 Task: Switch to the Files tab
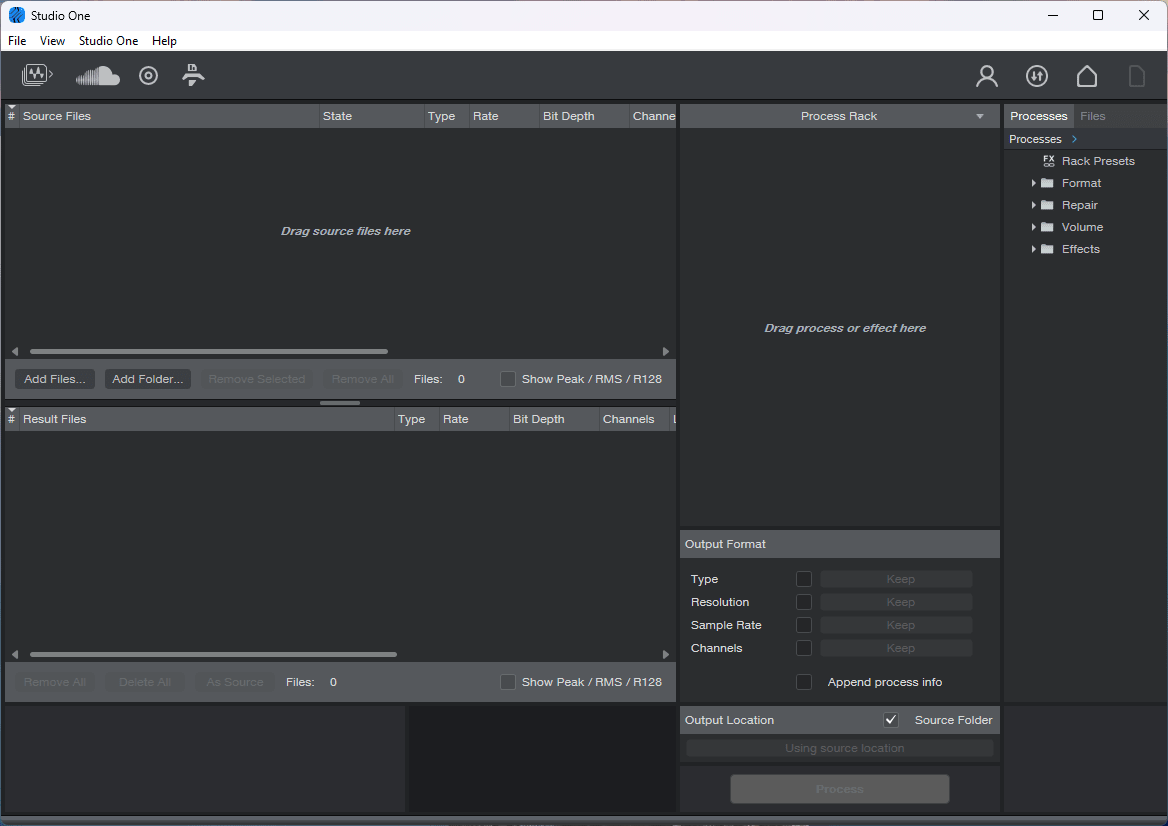pos(1093,116)
